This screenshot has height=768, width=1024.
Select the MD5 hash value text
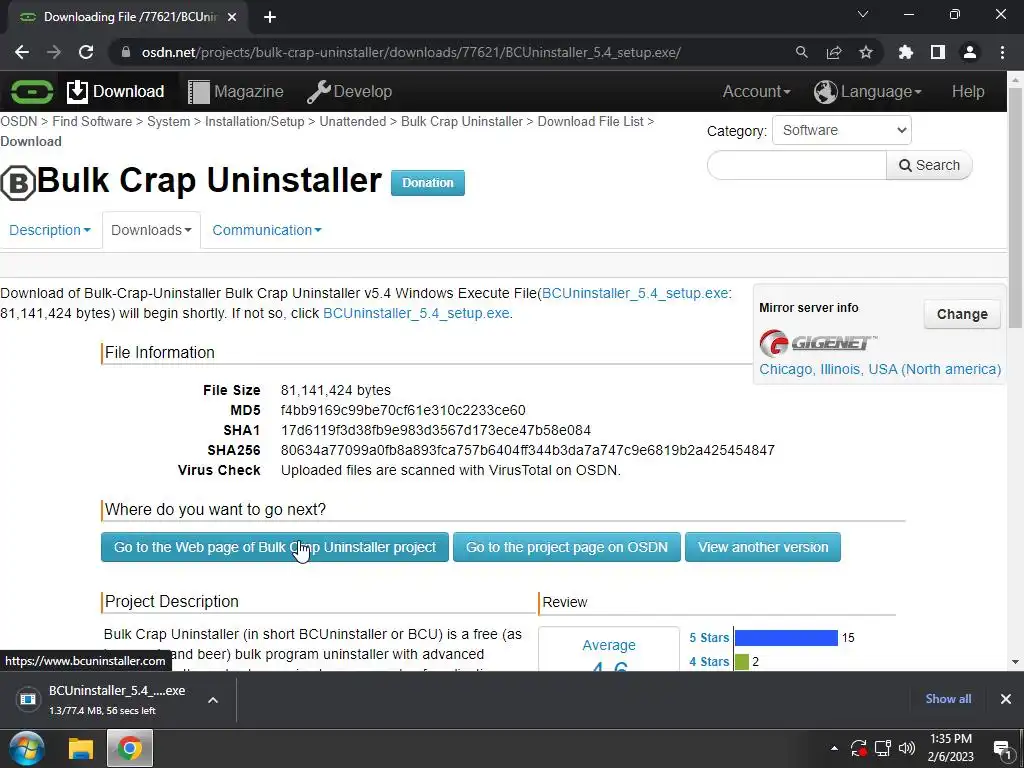(403, 410)
